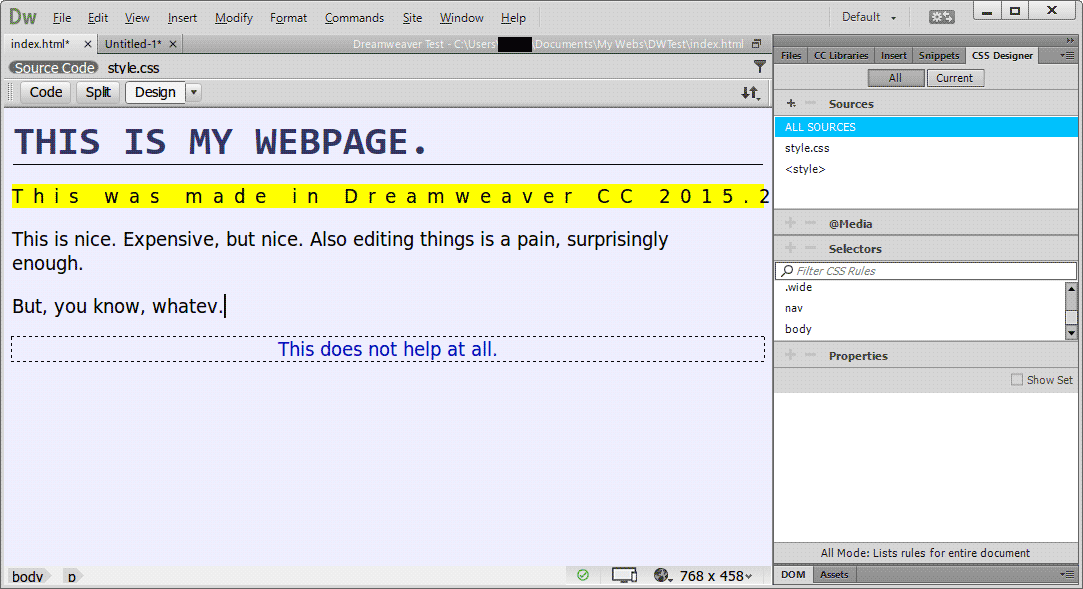This screenshot has width=1083, height=589.
Task: Select ALL SOURCES in Sources list
Action: [926, 127]
